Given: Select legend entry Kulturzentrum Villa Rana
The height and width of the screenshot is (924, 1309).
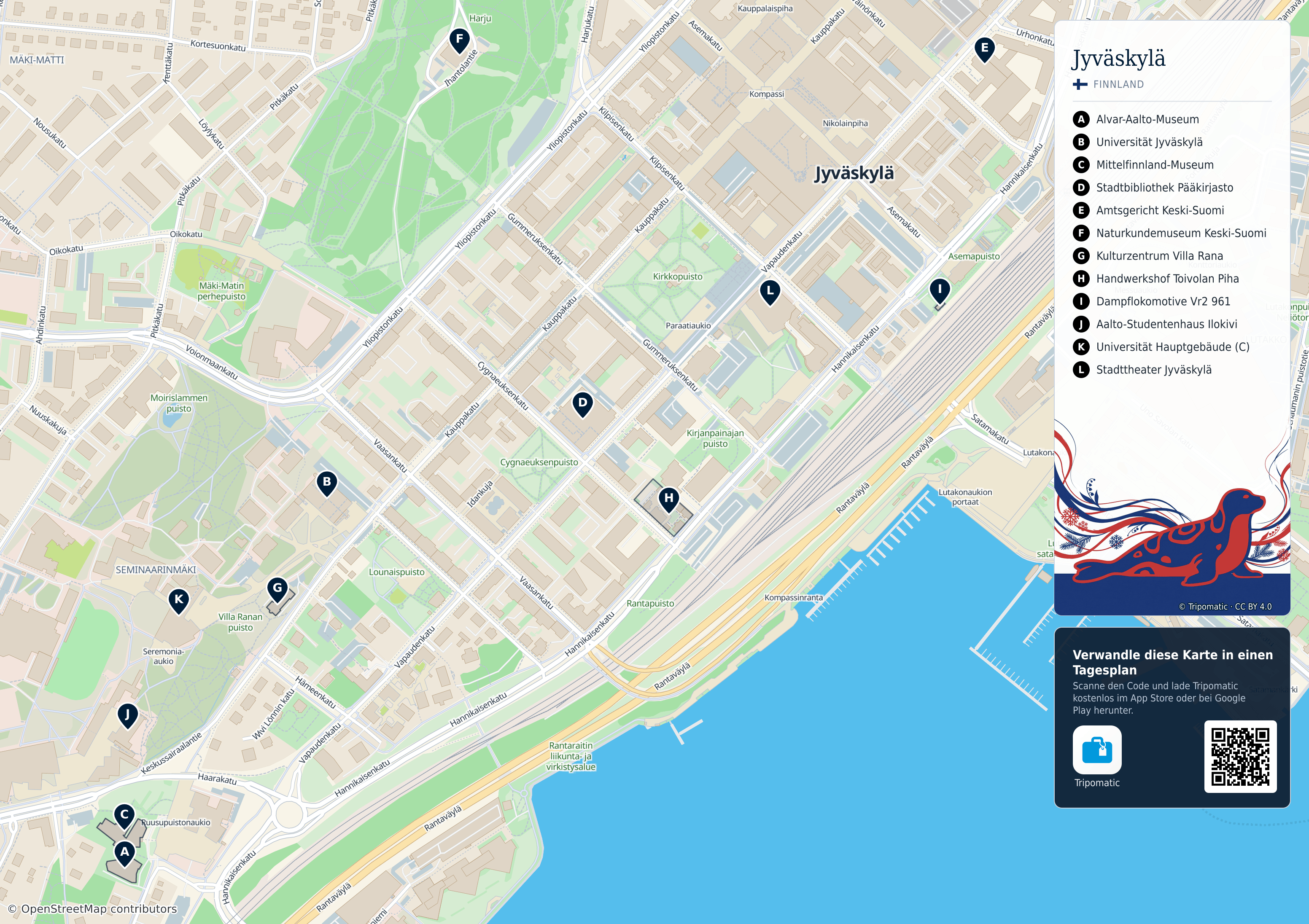Looking at the screenshot, I should [1159, 256].
